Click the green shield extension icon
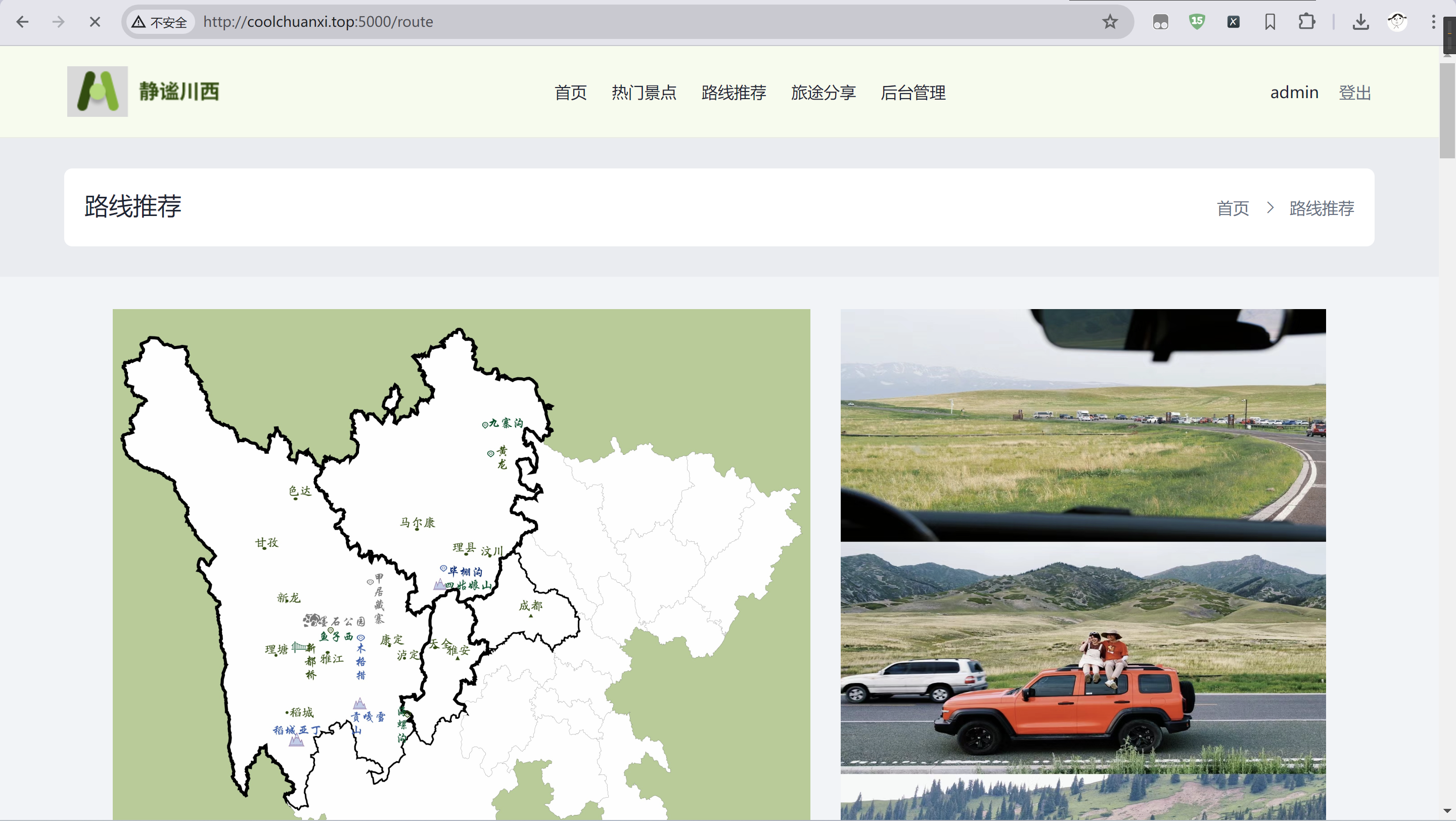Screen dimensions: 1456x821 click(x=1197, y=22)
